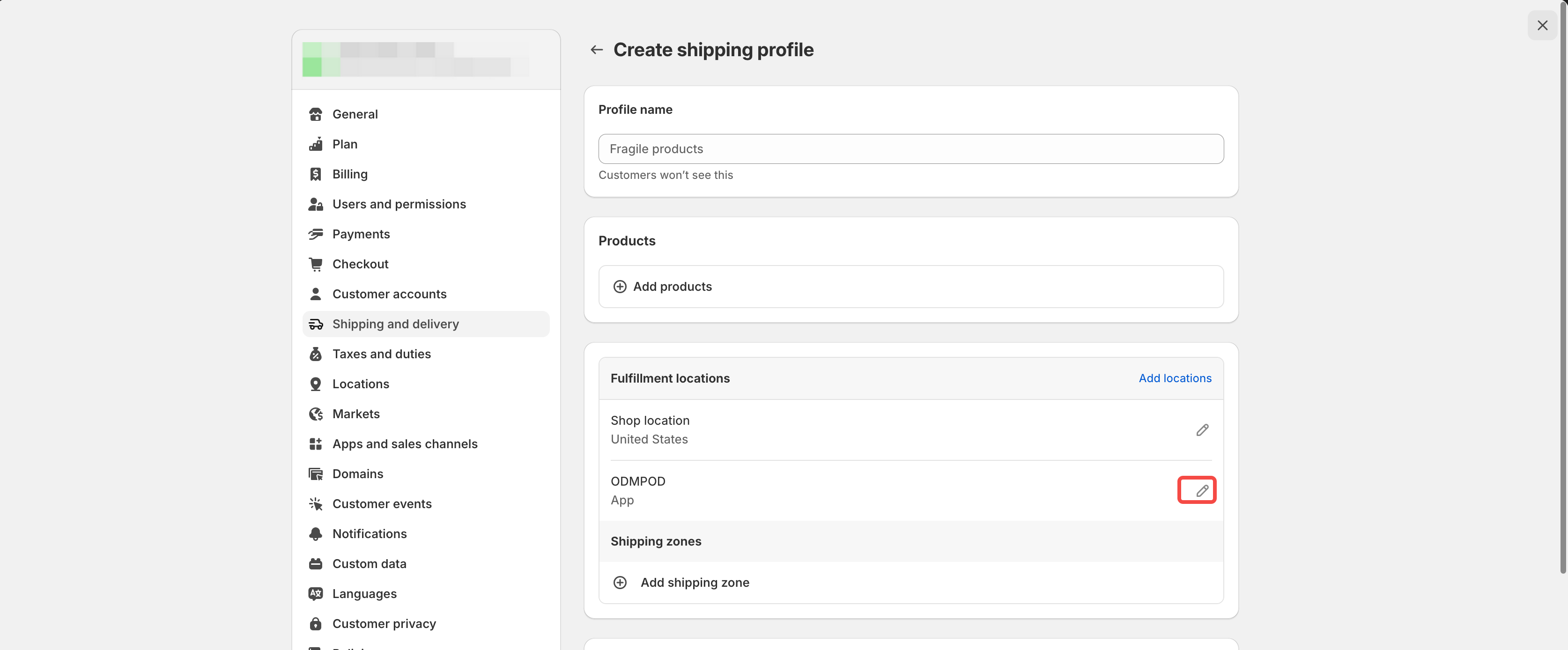The height and width of the screenshot is (650, 1568).
Task: Focus the Profile name text field
Action: [910, 149]
